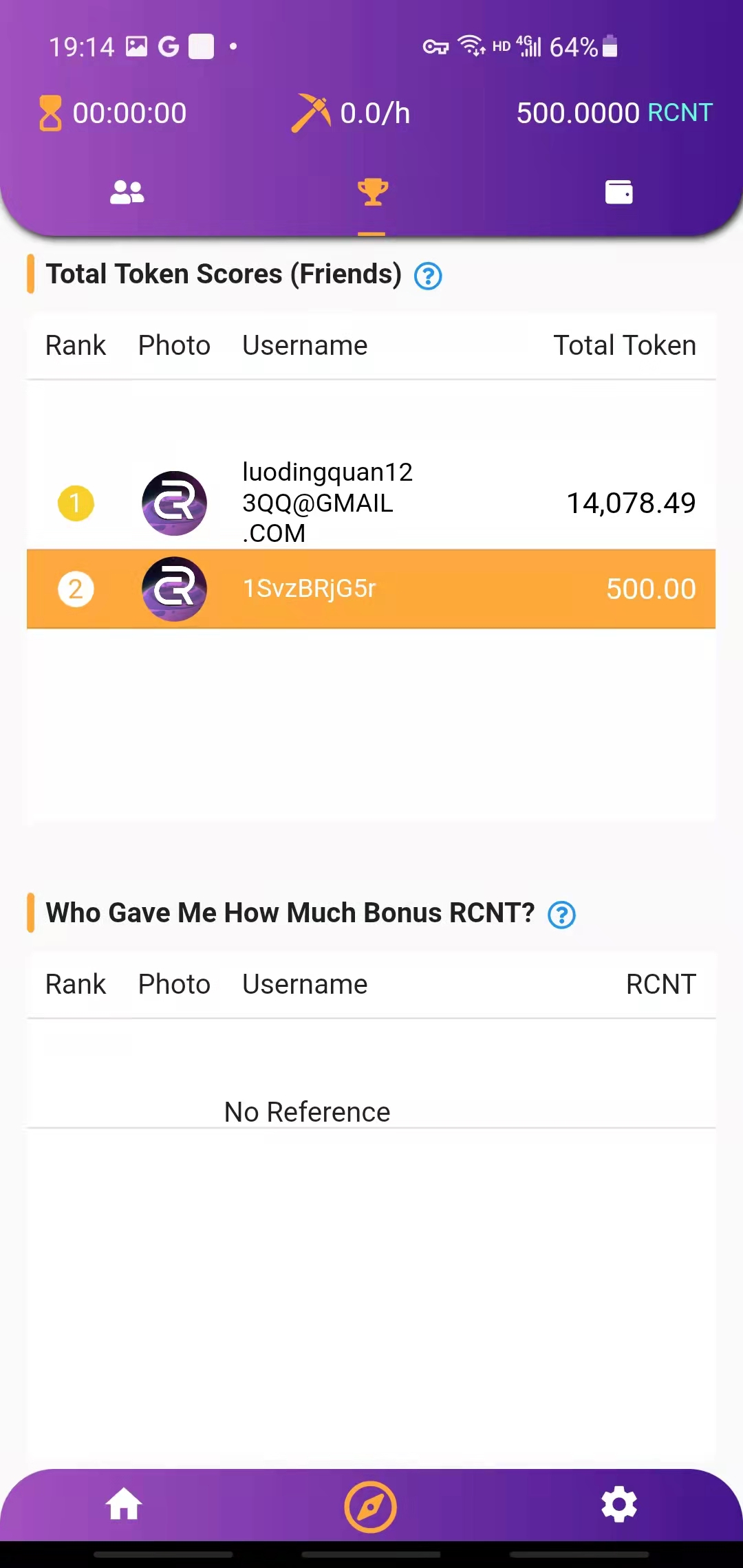Image resolution: width=743 pixels, height=1568 pixels.
Task: Tap the 14,078.49 total token value
Action: pyautogui.click(x=631, y=503)
